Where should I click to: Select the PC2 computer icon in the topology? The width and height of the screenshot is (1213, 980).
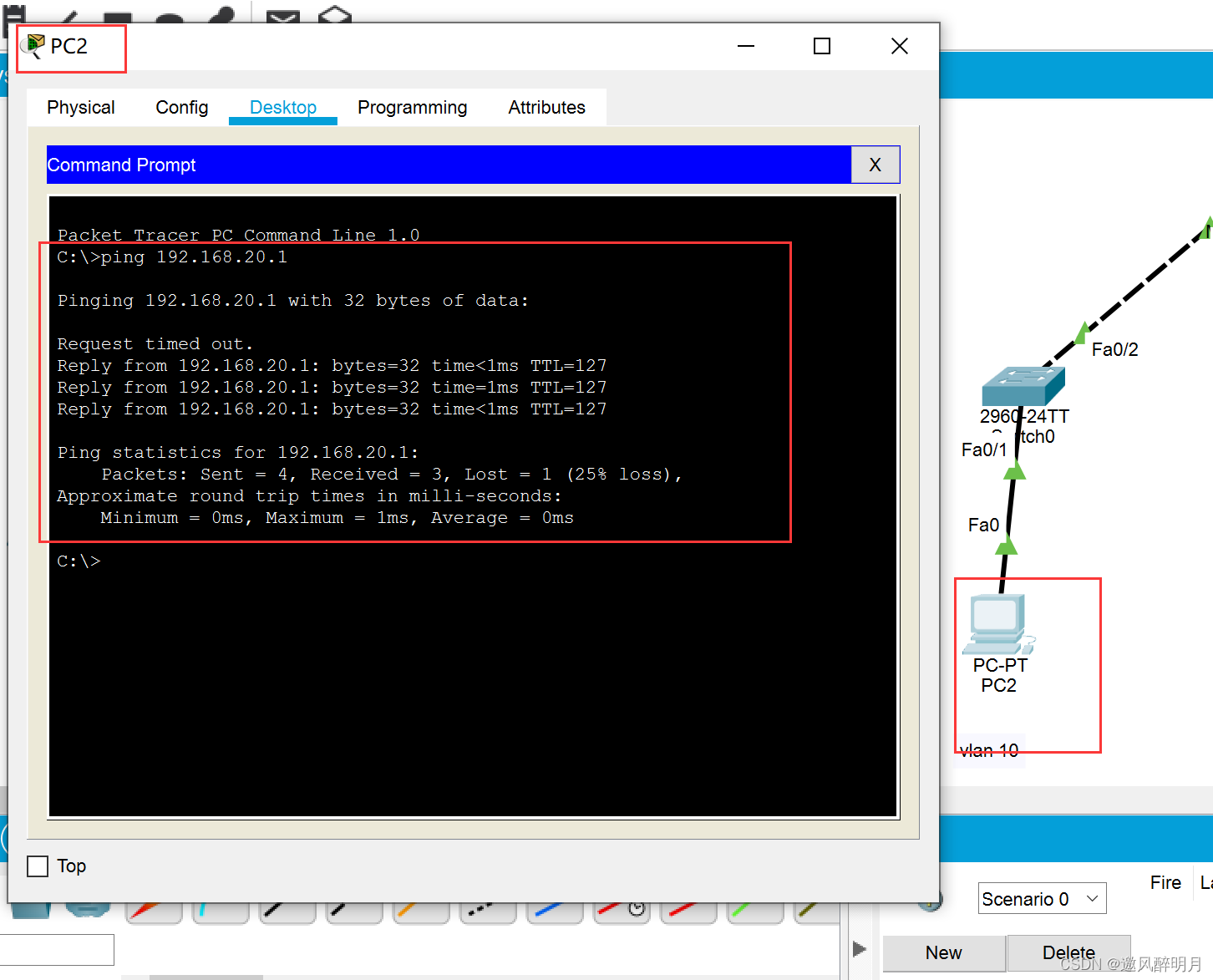(x=998, y=624)
